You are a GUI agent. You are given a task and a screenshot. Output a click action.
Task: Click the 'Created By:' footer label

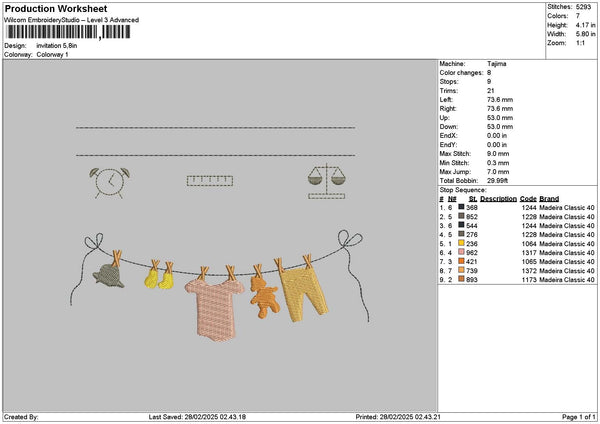click(21, 417)
